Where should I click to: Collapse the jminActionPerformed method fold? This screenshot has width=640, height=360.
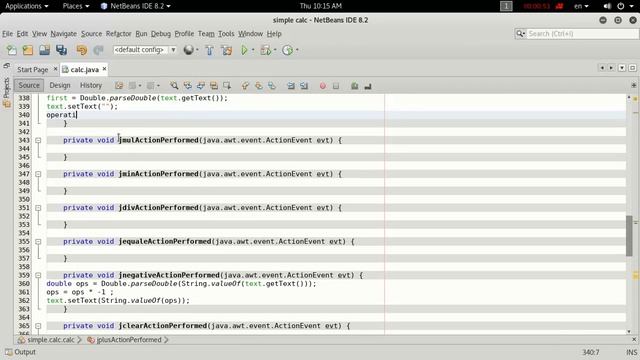tap(38, 174)
